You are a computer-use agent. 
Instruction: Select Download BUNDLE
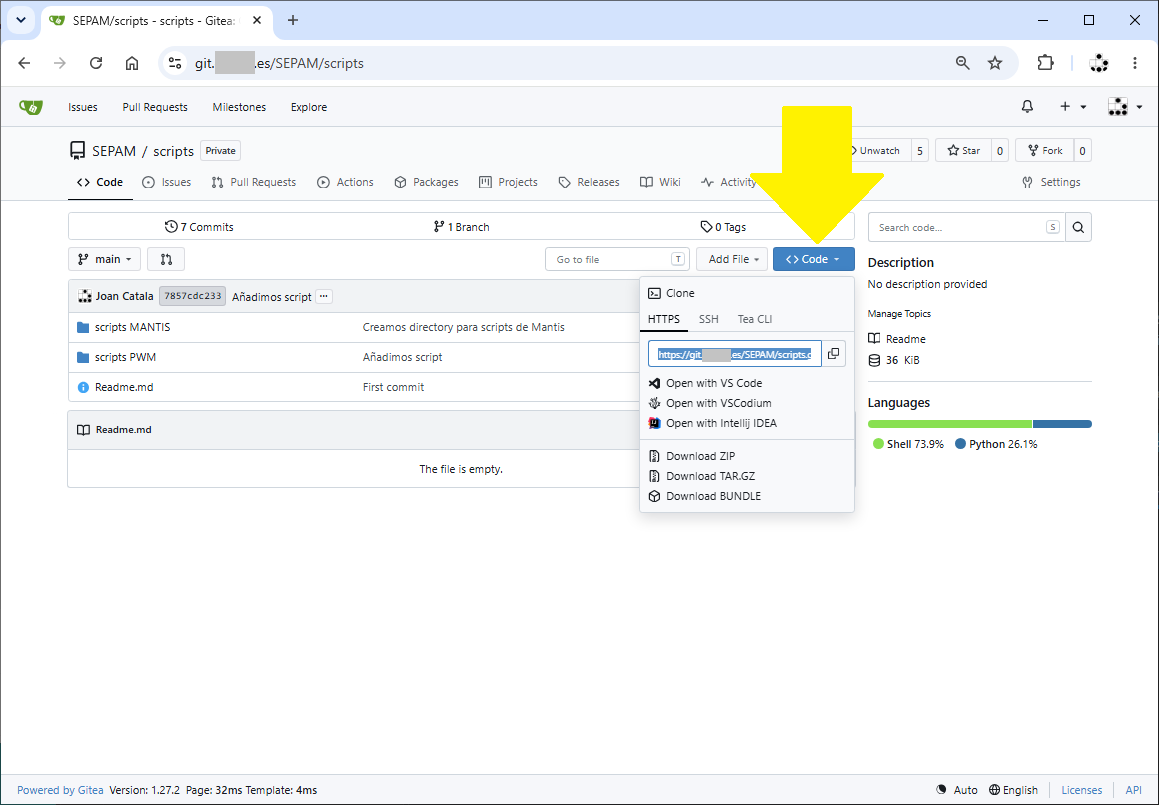coord(747,496)
